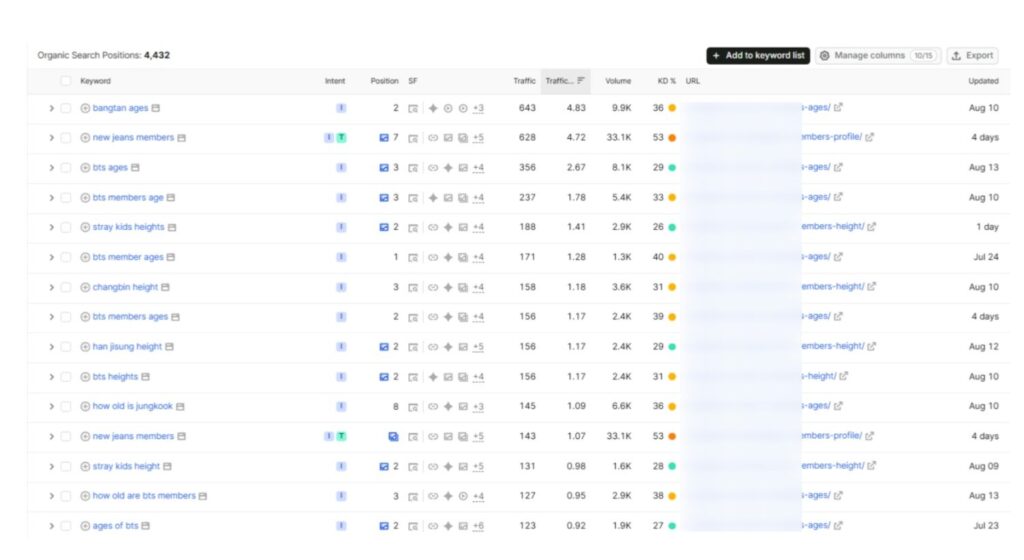
Task: Click the plus icon beside "bts members ages"
Action: pyautogui.click(x=85, y=317)
